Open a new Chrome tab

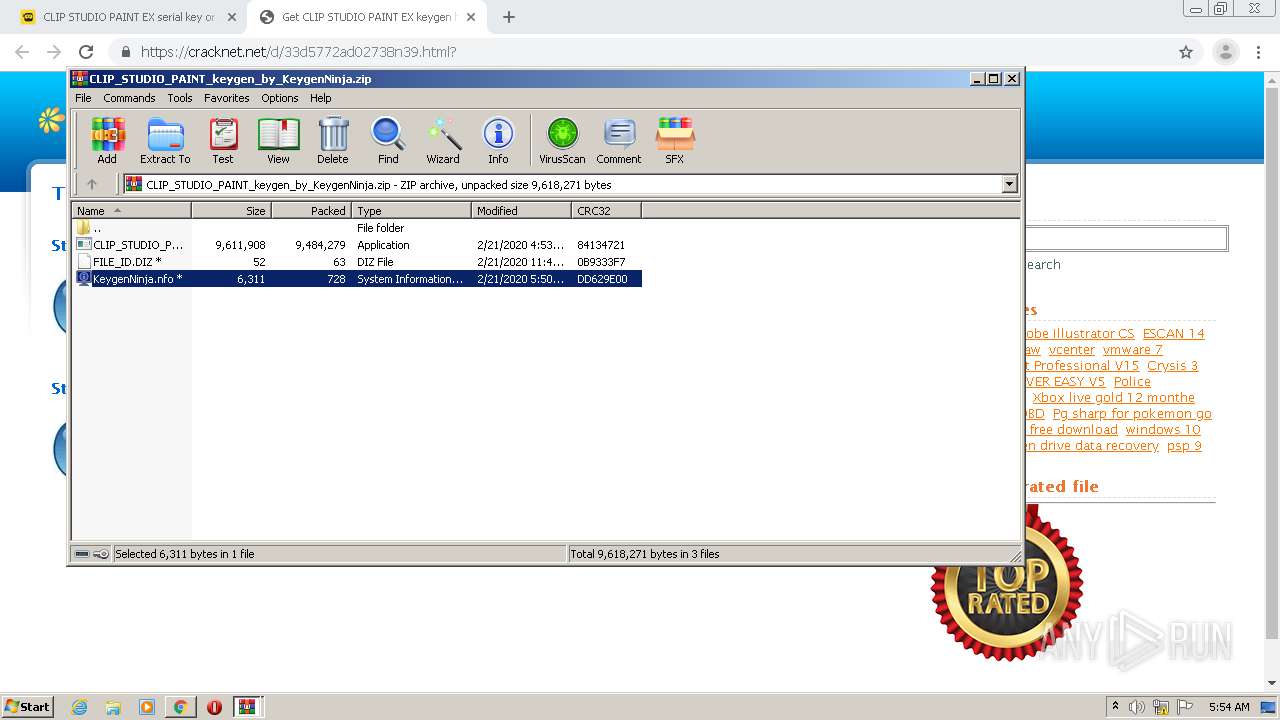point(509,17)
